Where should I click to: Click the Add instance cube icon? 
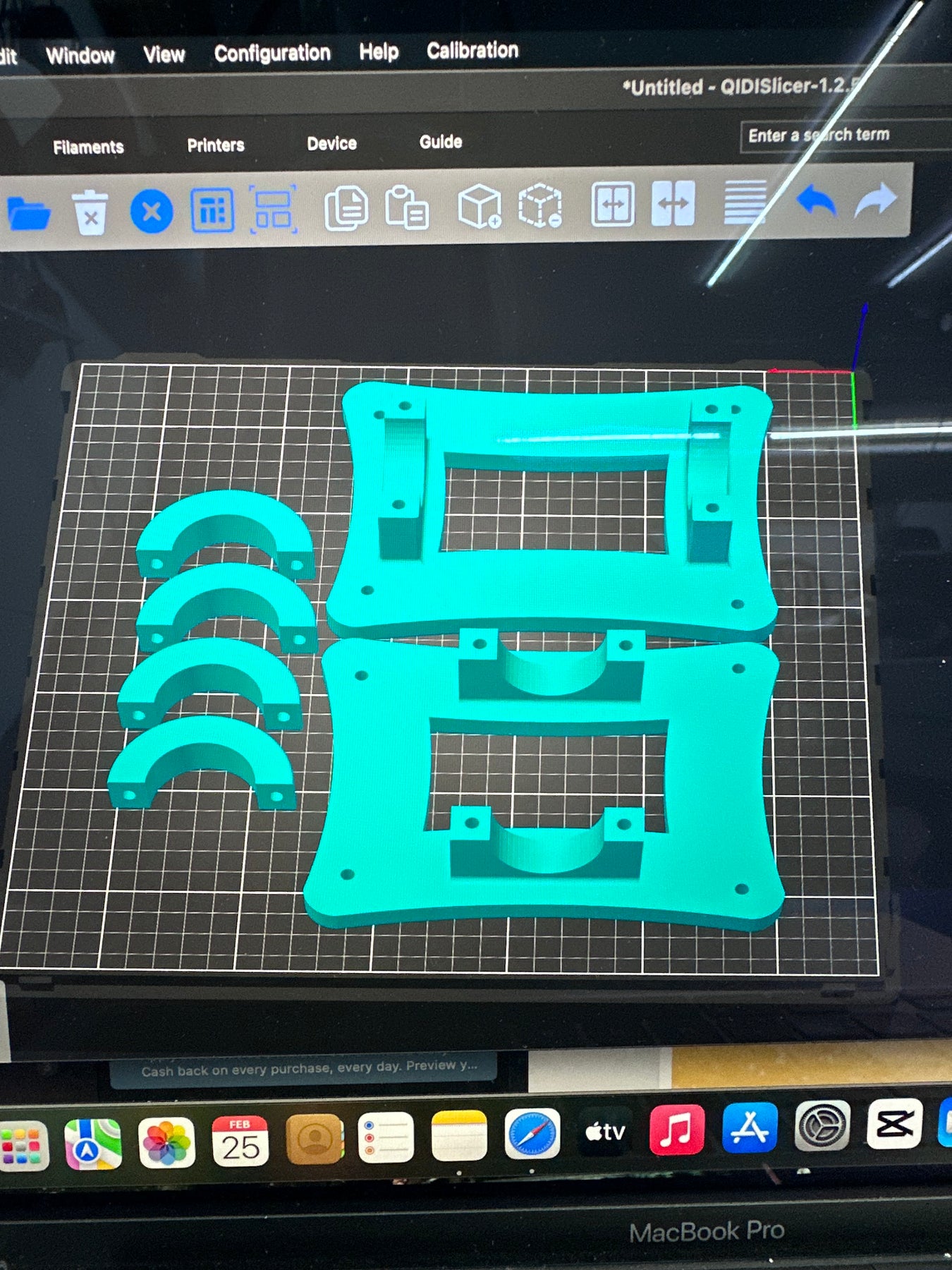tap(480, 206)
